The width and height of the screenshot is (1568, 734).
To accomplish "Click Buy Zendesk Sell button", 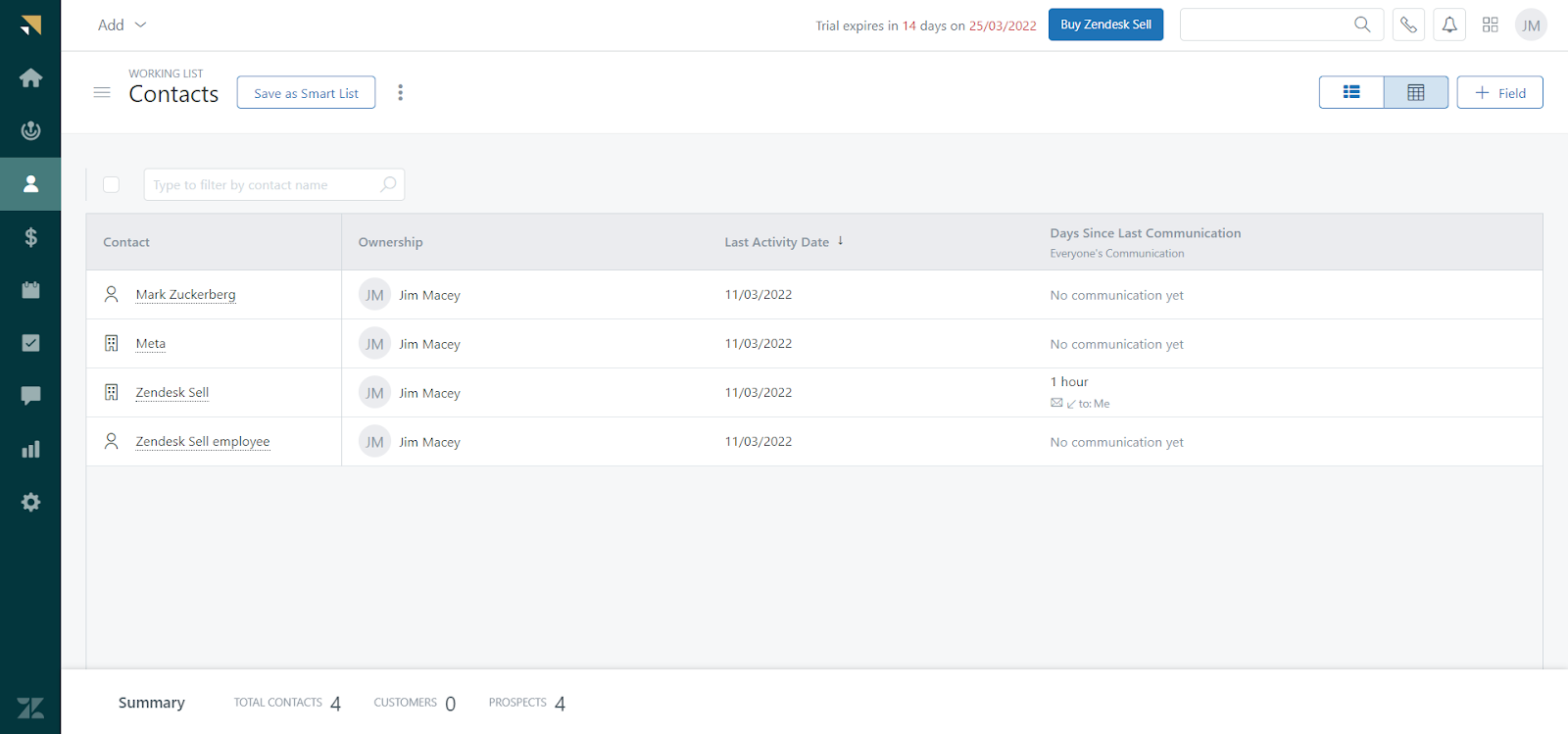I will (x=1105, y=24).
